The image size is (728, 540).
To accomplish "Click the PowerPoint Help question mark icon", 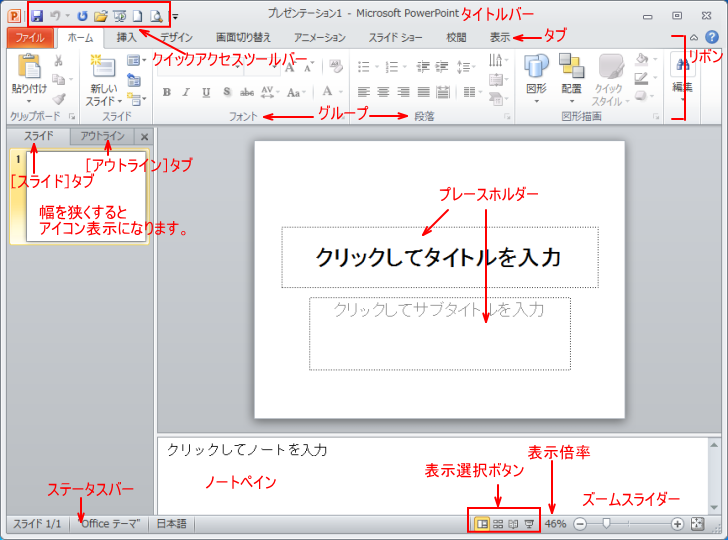I will pyautogui.click(x=712, y=37).
